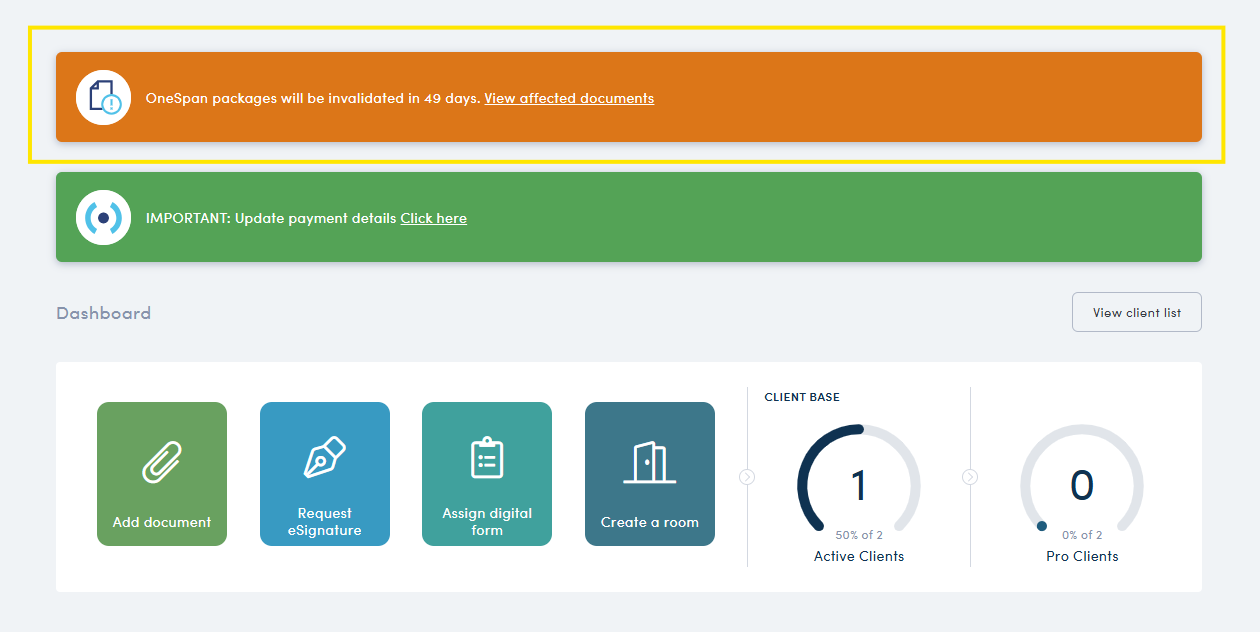
Task: Select the Add document tile
Action: pyautogui.click(x=162, y=474)
